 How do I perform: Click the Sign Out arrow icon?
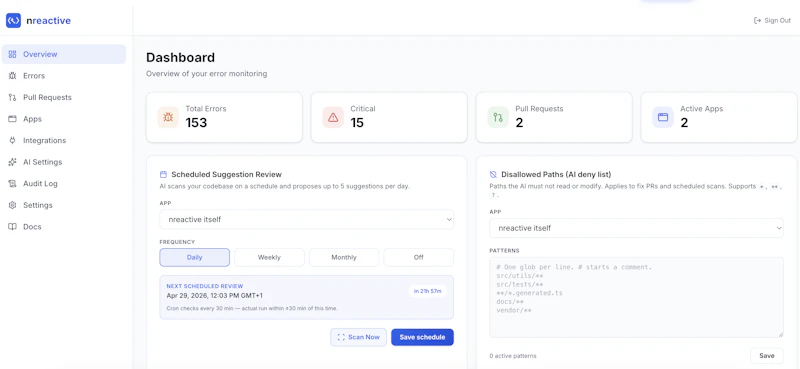pos(757,21)
